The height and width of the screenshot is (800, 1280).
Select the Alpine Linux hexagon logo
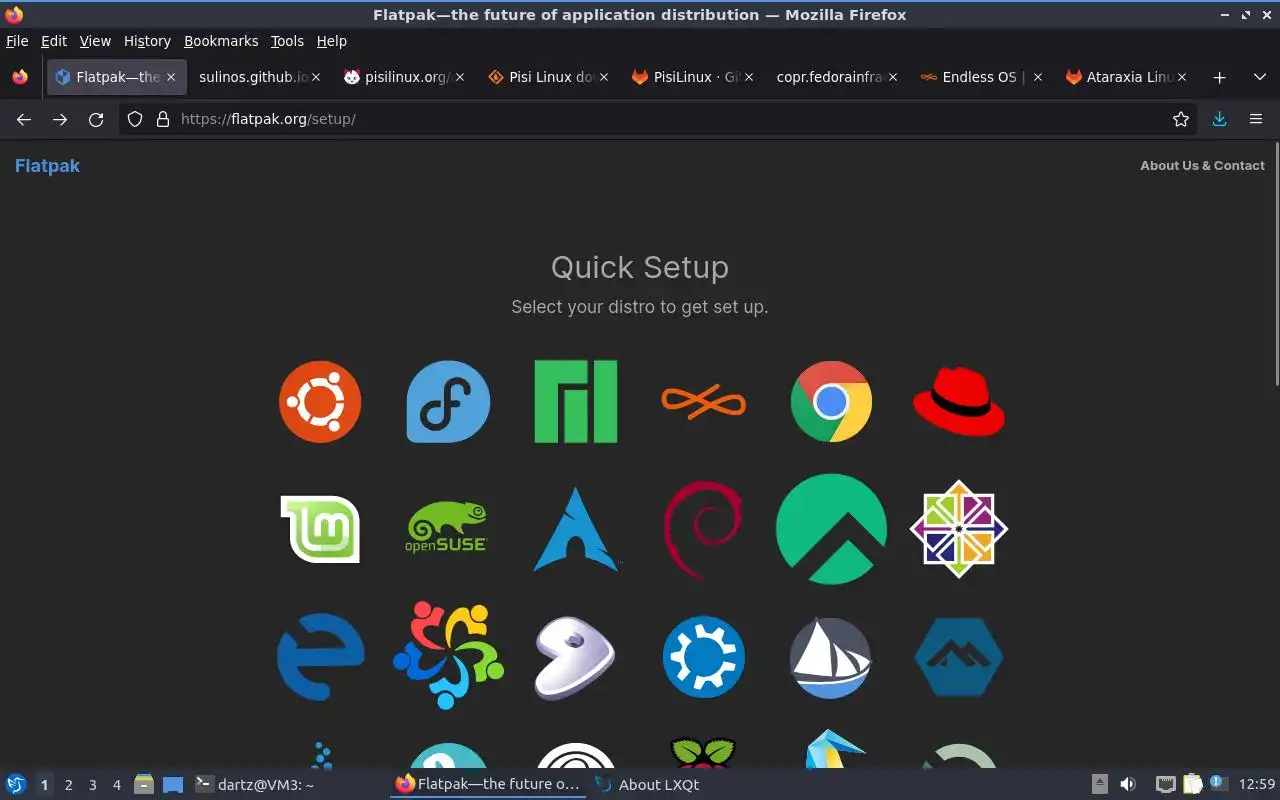[959, 657]
